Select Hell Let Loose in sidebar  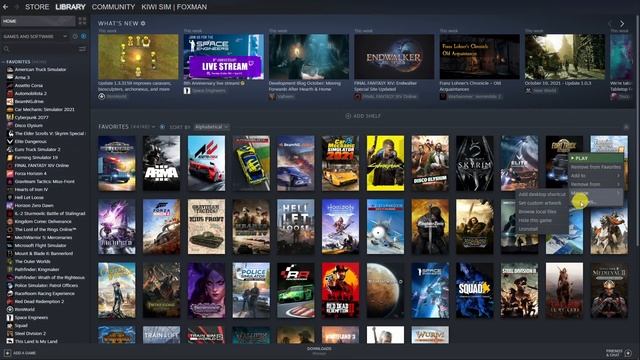click(x=29, y=198)
